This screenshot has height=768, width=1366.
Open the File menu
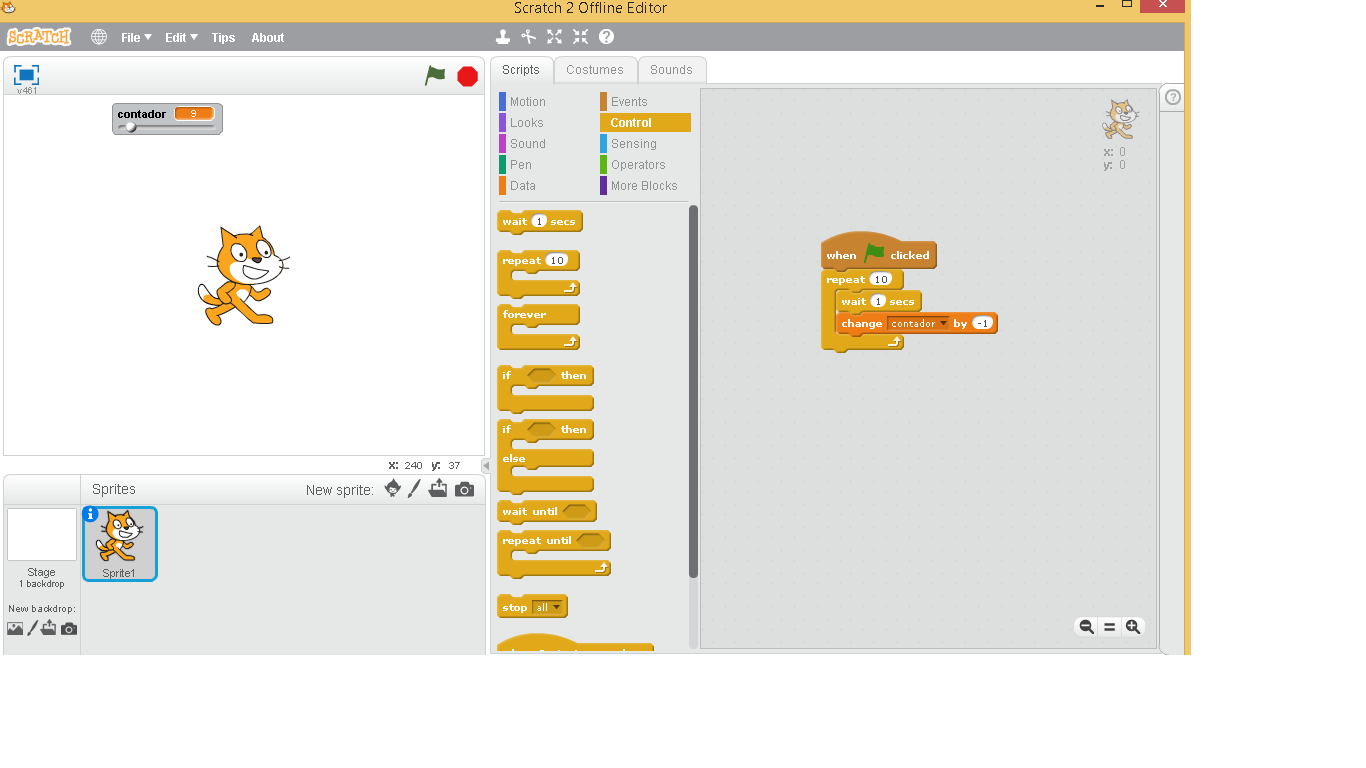tap(136, 37)
